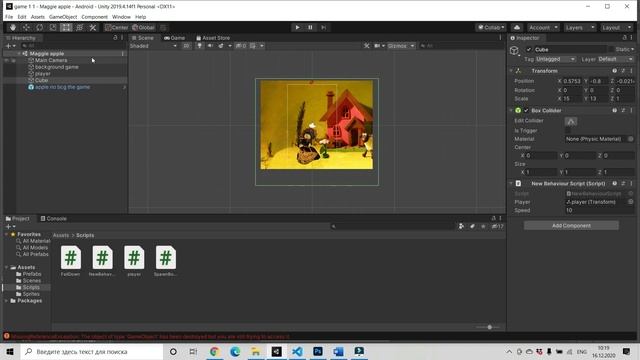Toggle Global/Local handle rotation
Image resolution: width=640 pixels, height=360 pixels.
tap(144, 27)
